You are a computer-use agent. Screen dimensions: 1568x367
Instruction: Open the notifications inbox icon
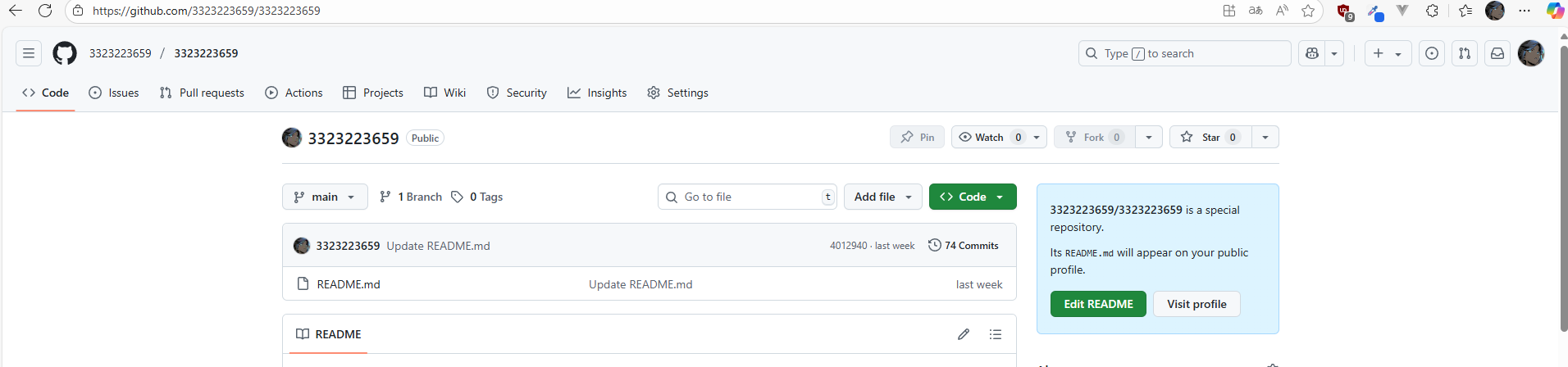(x=1497, y=53)
